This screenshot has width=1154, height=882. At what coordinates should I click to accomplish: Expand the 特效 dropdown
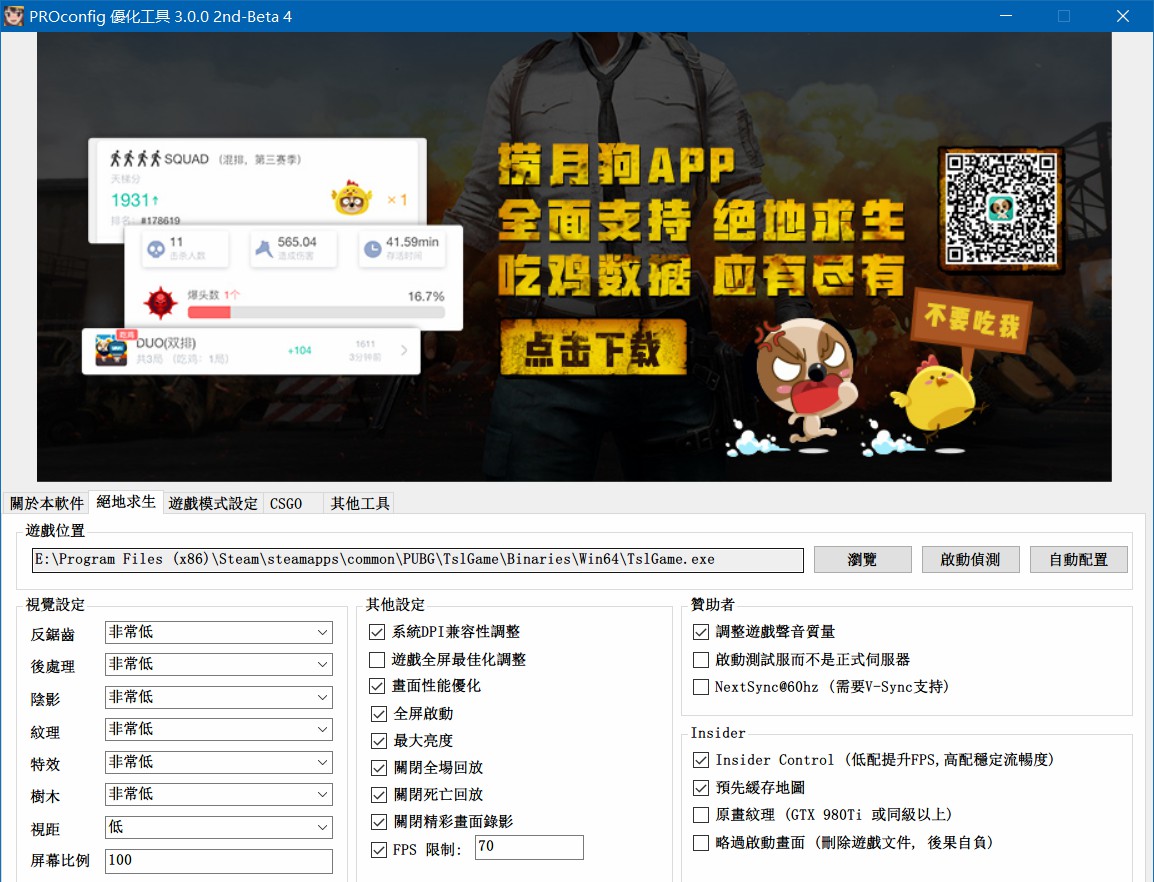(x=219, y=762)
